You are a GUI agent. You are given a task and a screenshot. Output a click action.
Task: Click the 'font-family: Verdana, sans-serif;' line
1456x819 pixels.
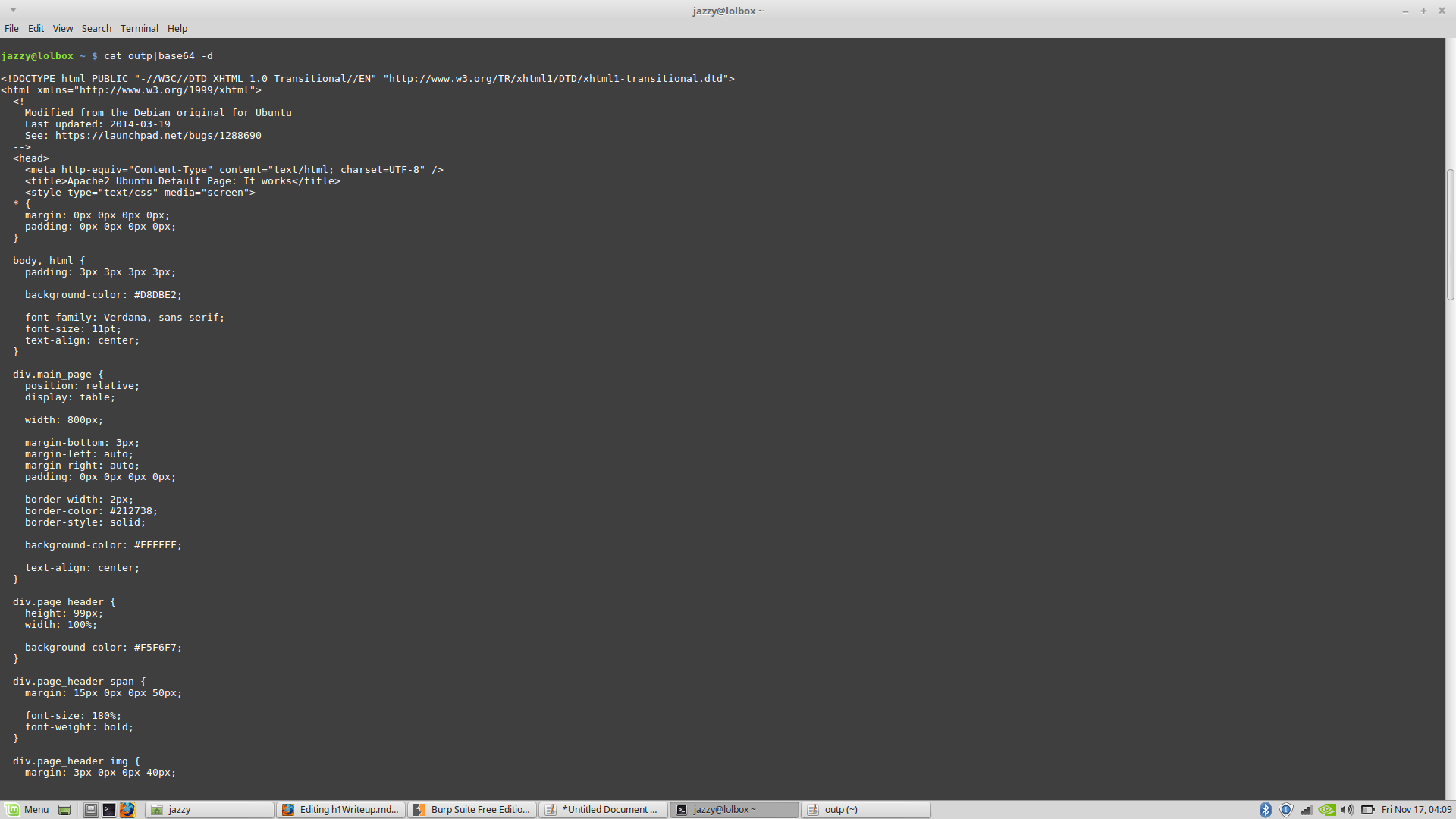point(125,318)
